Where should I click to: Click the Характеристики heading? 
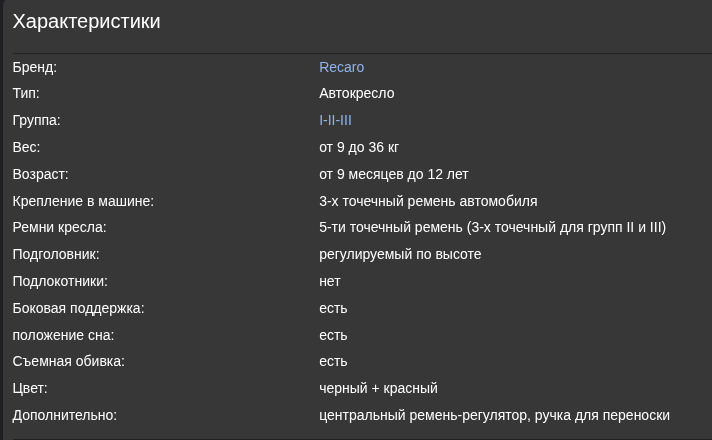point(86,21)
